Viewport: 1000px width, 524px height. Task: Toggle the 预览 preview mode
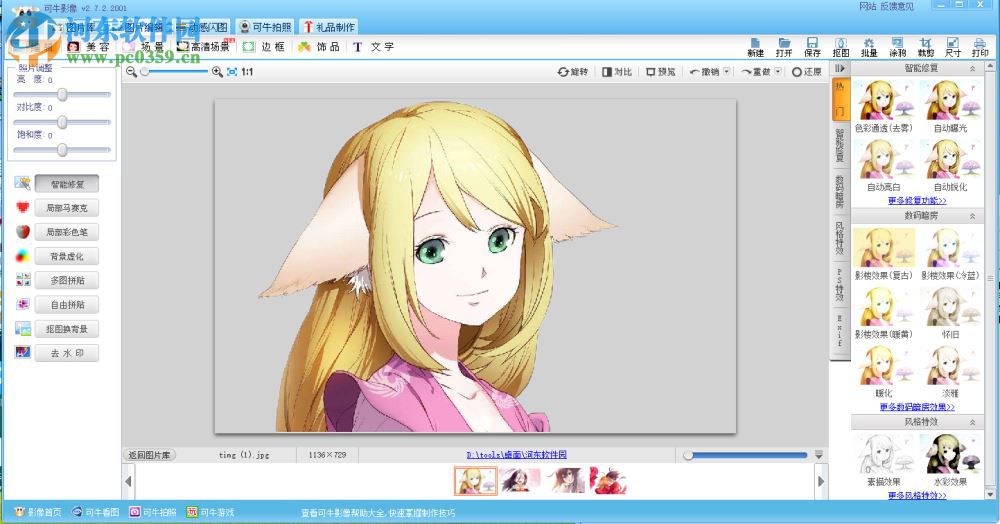point(661,72)
